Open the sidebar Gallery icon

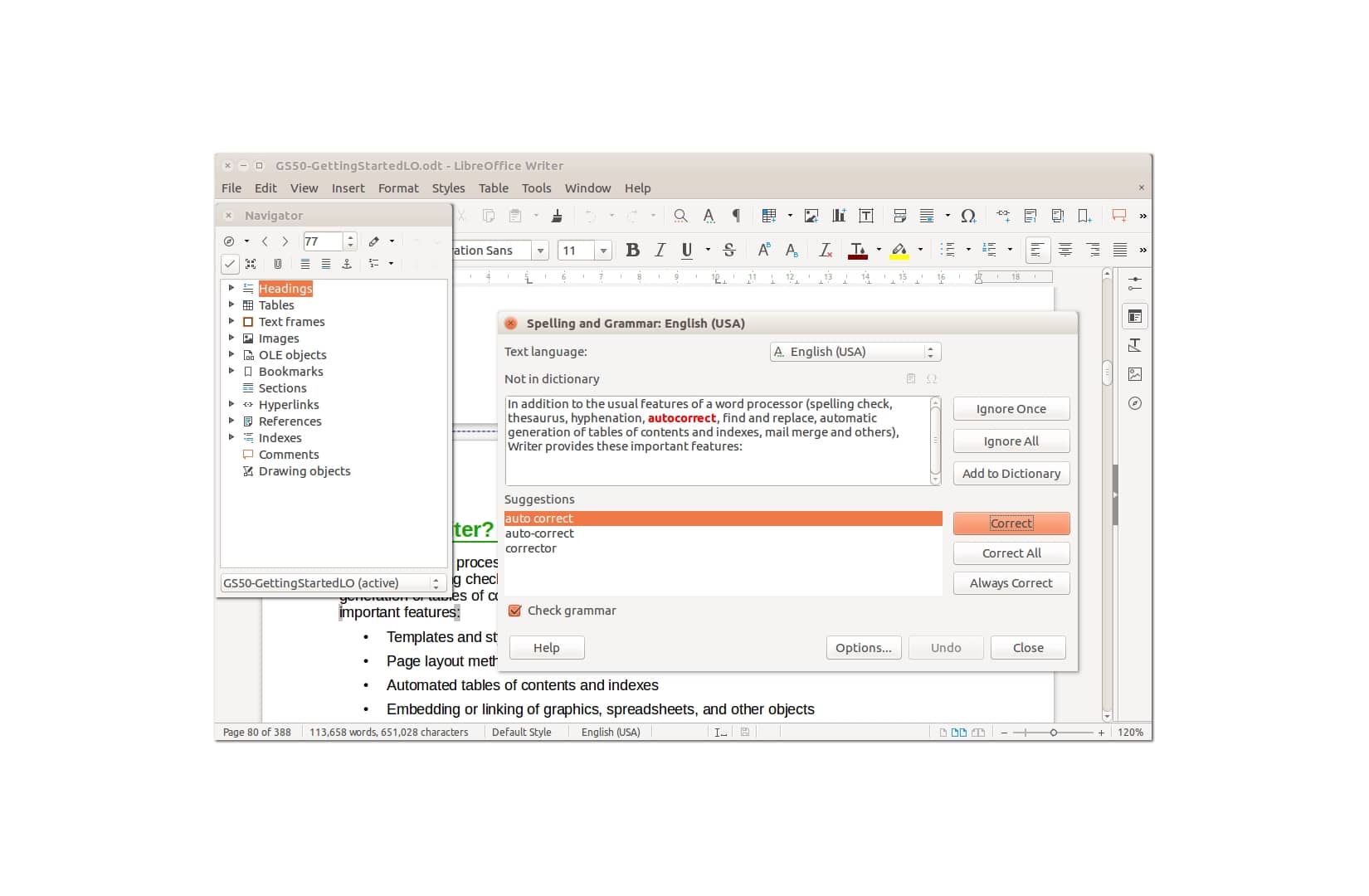tap(1135, 374)
